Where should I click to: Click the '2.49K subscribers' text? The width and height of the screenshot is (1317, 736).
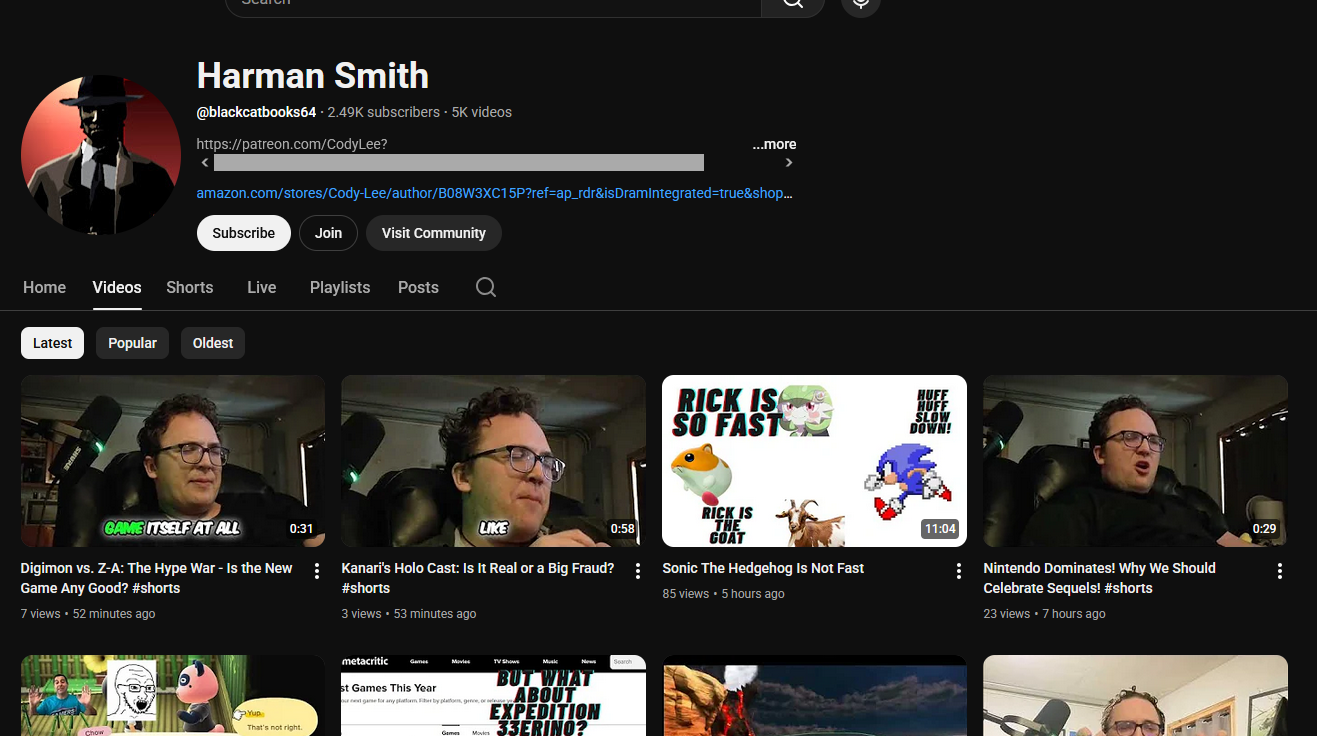[384, 112]
